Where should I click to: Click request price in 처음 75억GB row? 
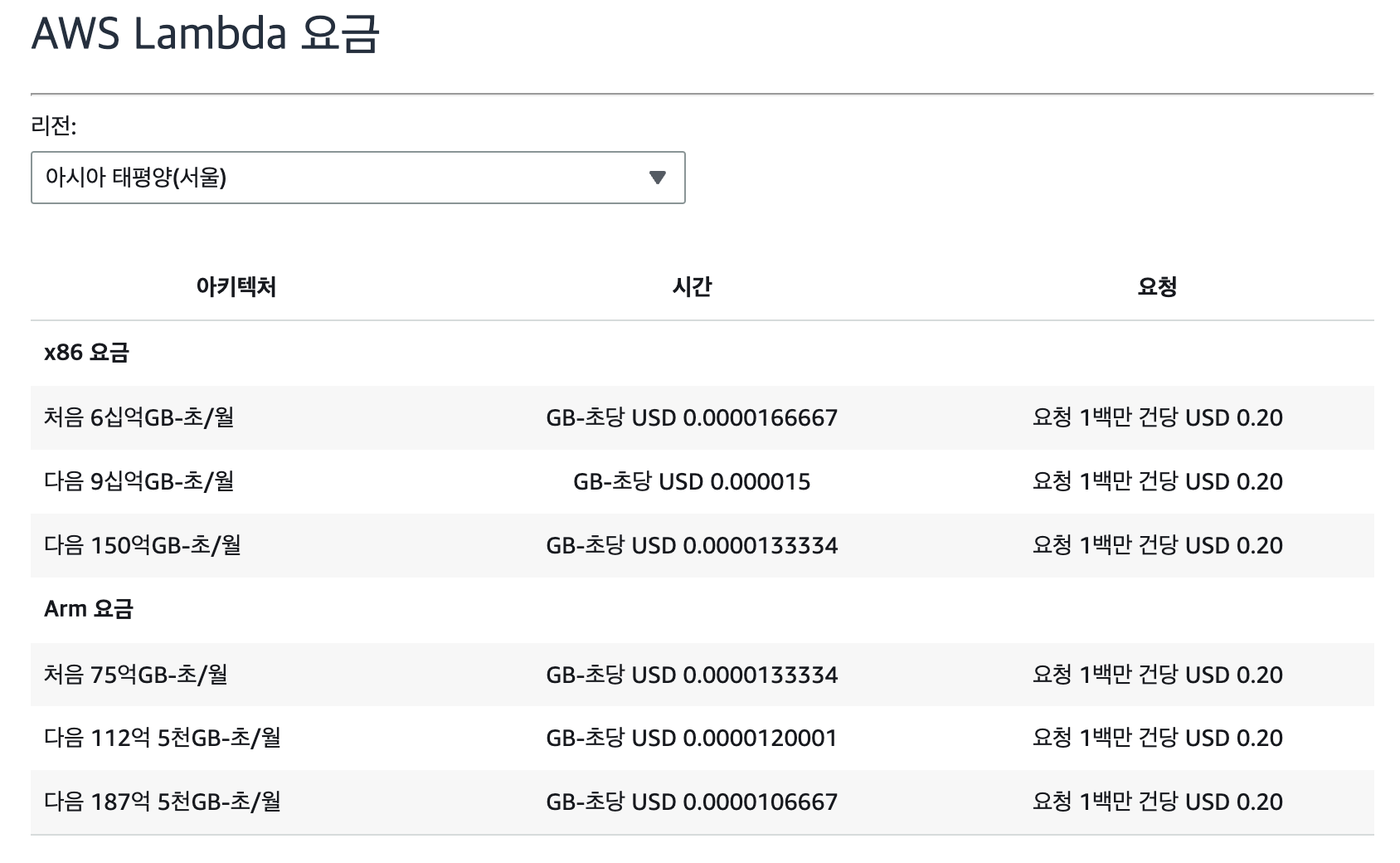[x=1157, y=675]
